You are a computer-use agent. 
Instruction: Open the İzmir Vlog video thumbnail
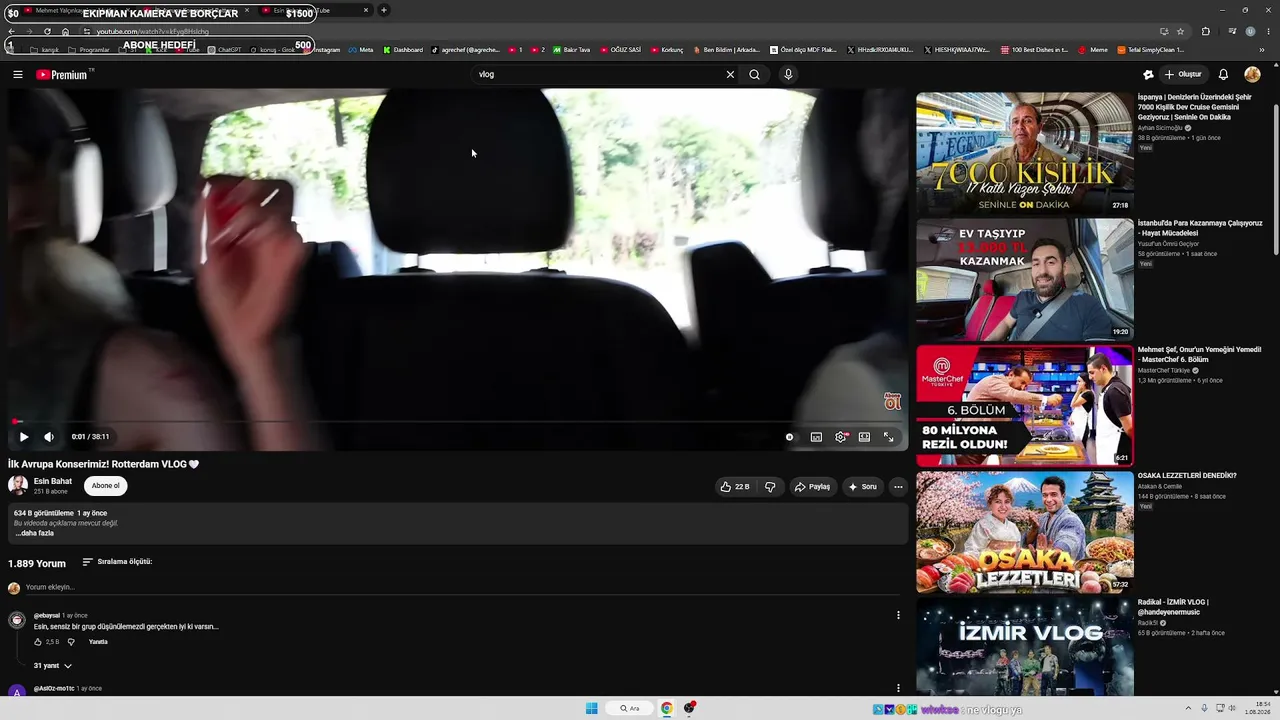(x=1025, y=646)
